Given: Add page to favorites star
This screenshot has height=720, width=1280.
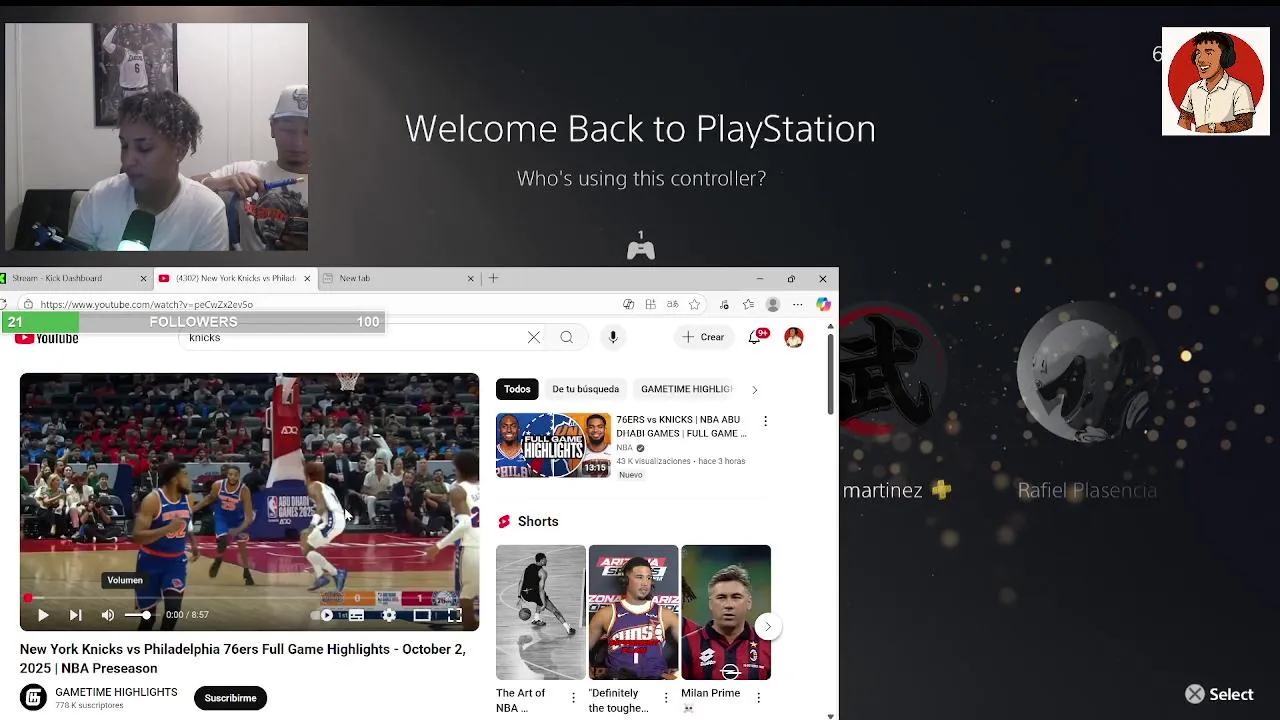Looking at the screenshot, I should pos(694,304).
